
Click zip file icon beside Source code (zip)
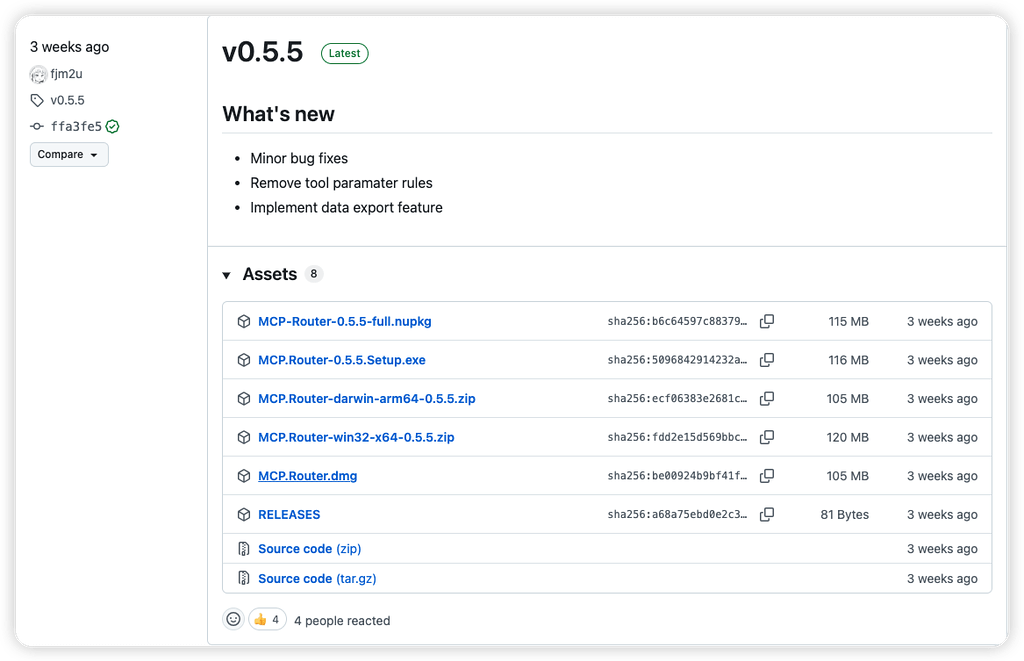coord(244,549)
